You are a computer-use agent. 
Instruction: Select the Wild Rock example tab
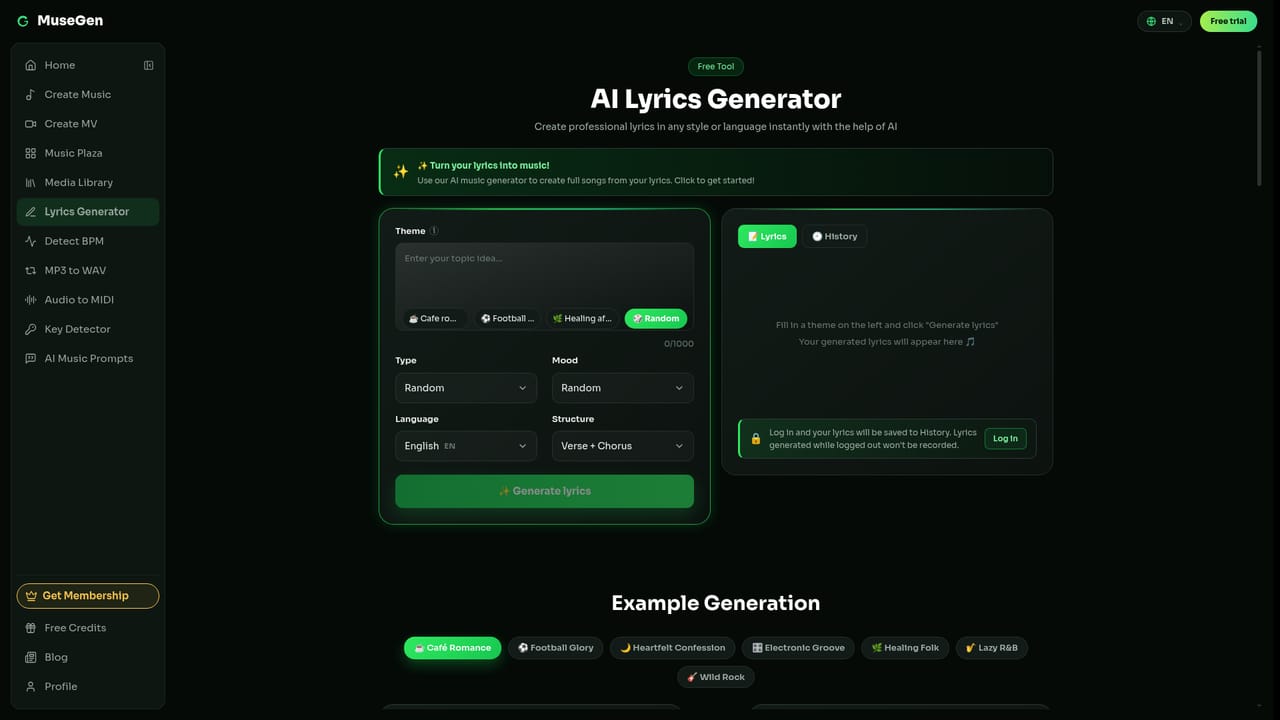[716, 677]
